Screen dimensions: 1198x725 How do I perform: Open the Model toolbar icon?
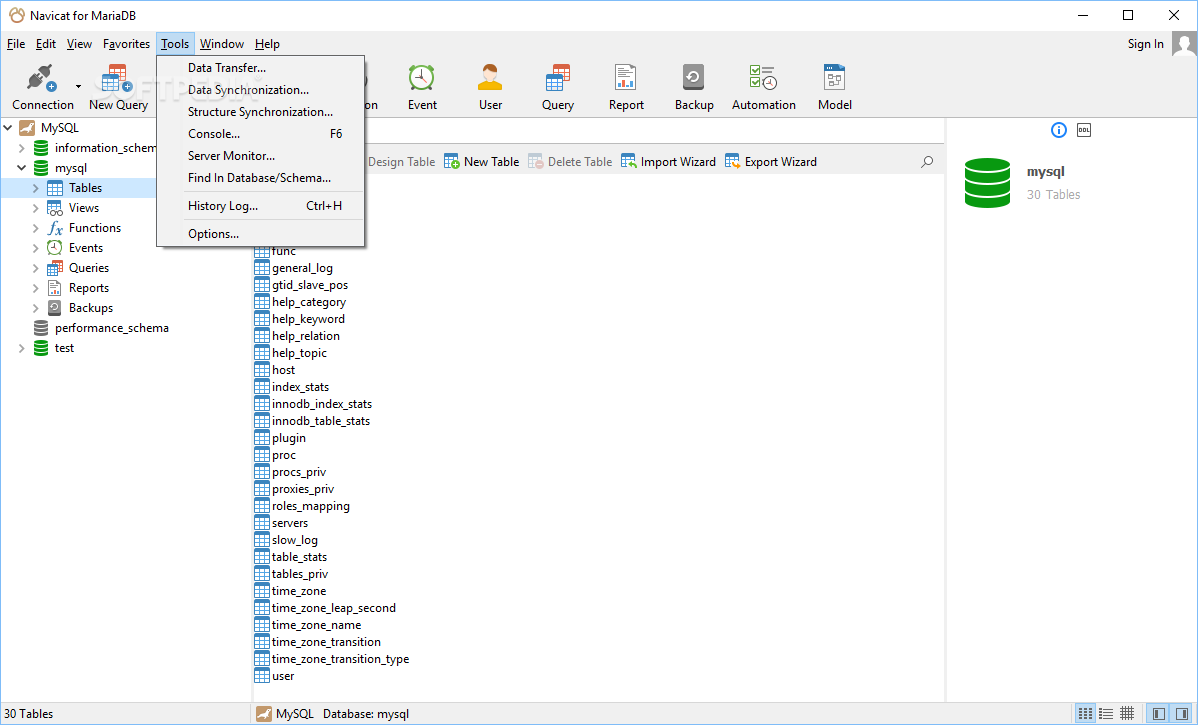[834, 88]
